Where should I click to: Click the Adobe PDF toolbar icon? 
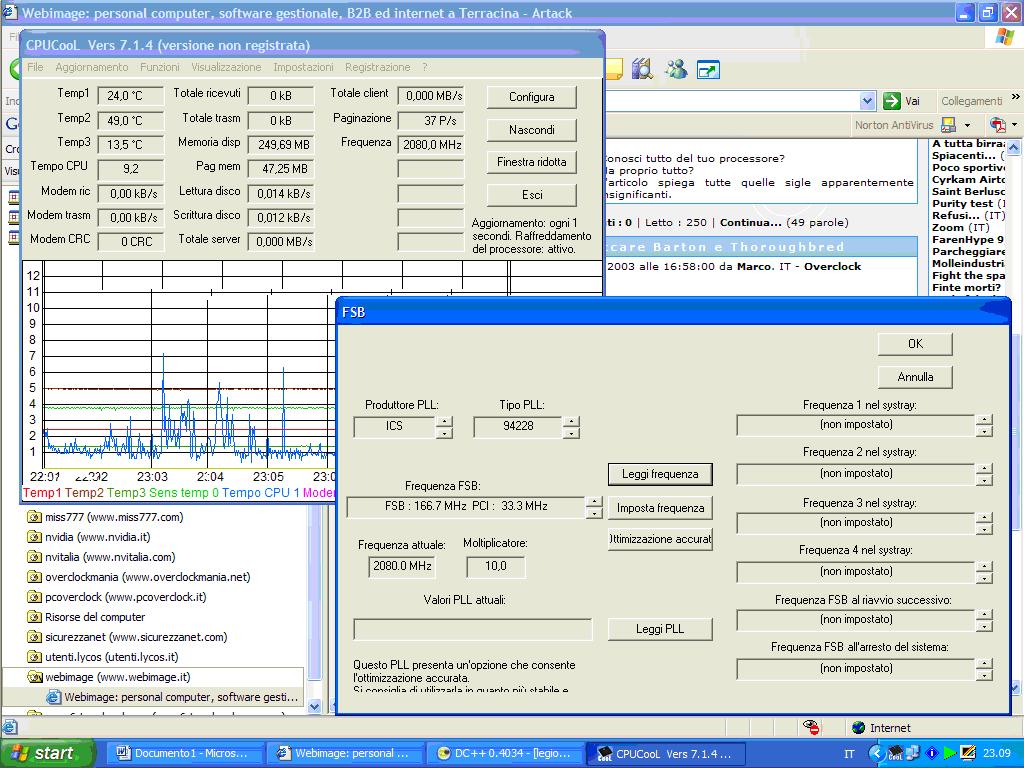click(997, 124)
